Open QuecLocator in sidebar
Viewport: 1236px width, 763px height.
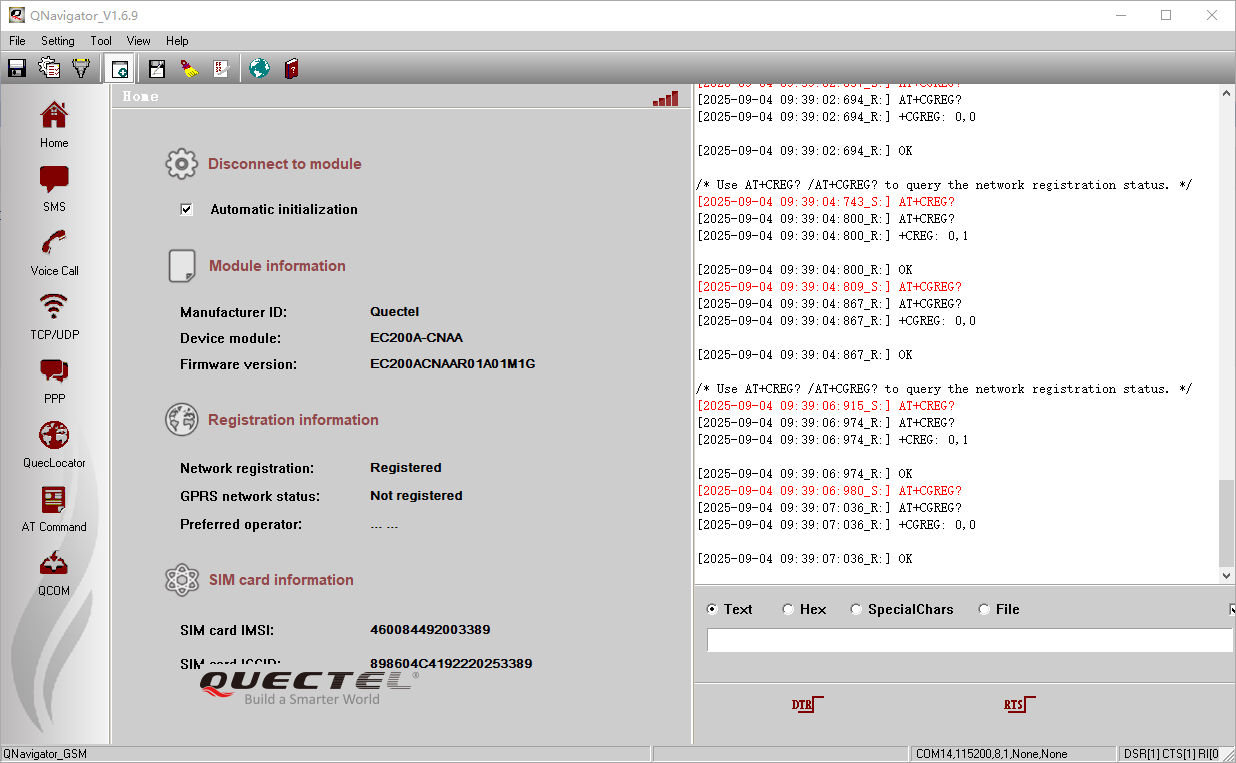pos(54,444)
